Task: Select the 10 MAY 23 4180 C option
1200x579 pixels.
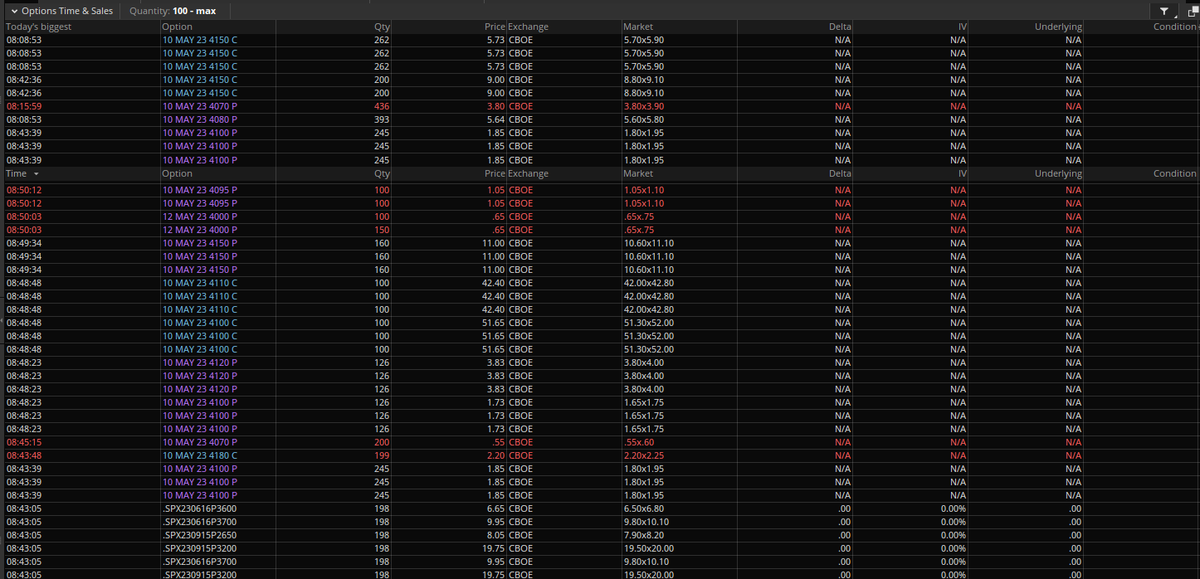Action: (x=200, y=455)
